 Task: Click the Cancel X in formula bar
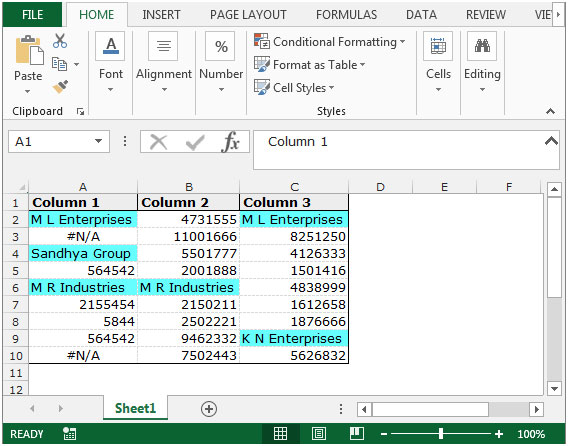click(x=158, y=142)
